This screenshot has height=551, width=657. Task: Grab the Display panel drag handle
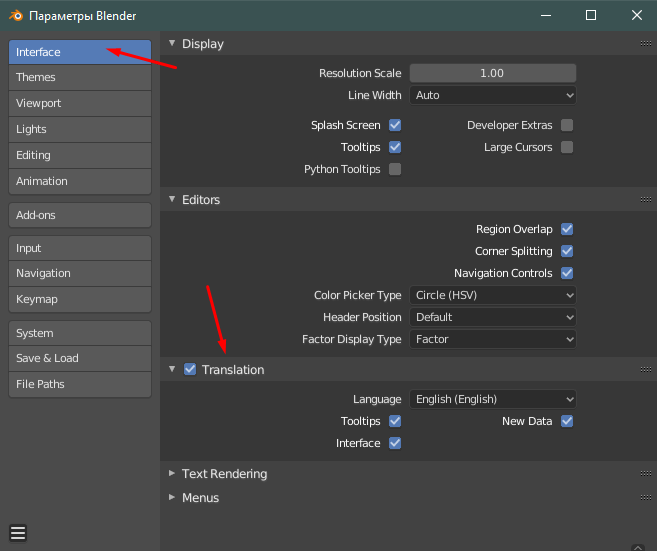646,44
